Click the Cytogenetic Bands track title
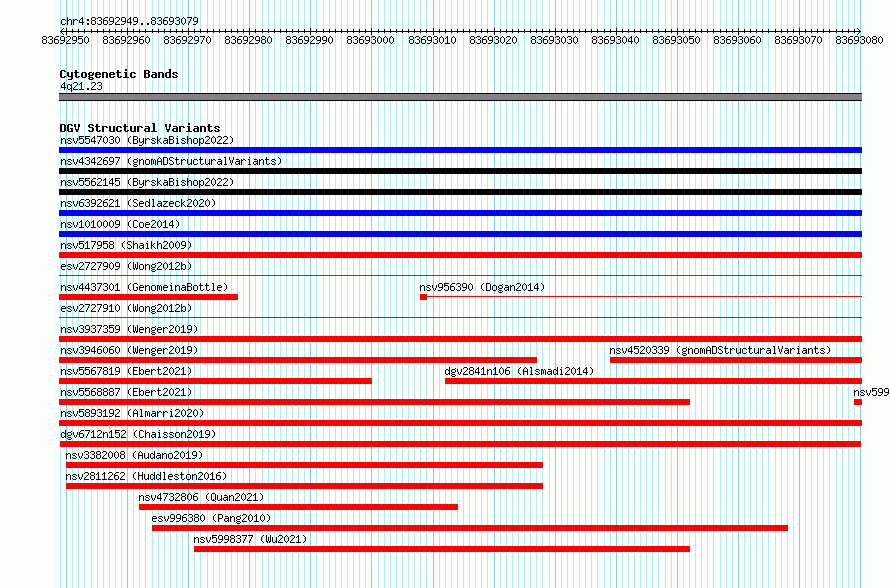The width and height of the screenshot is (890, 588). (x=119, y=74)
